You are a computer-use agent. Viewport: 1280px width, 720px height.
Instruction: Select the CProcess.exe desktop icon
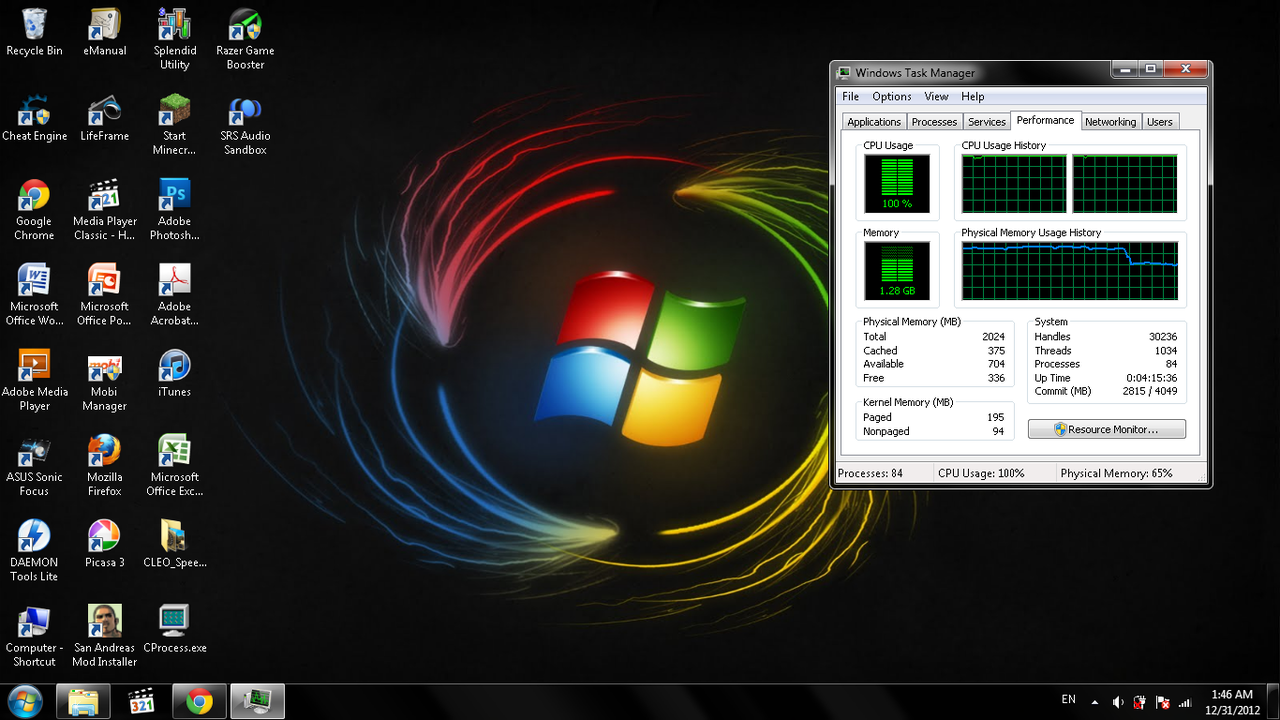(174, 629)
